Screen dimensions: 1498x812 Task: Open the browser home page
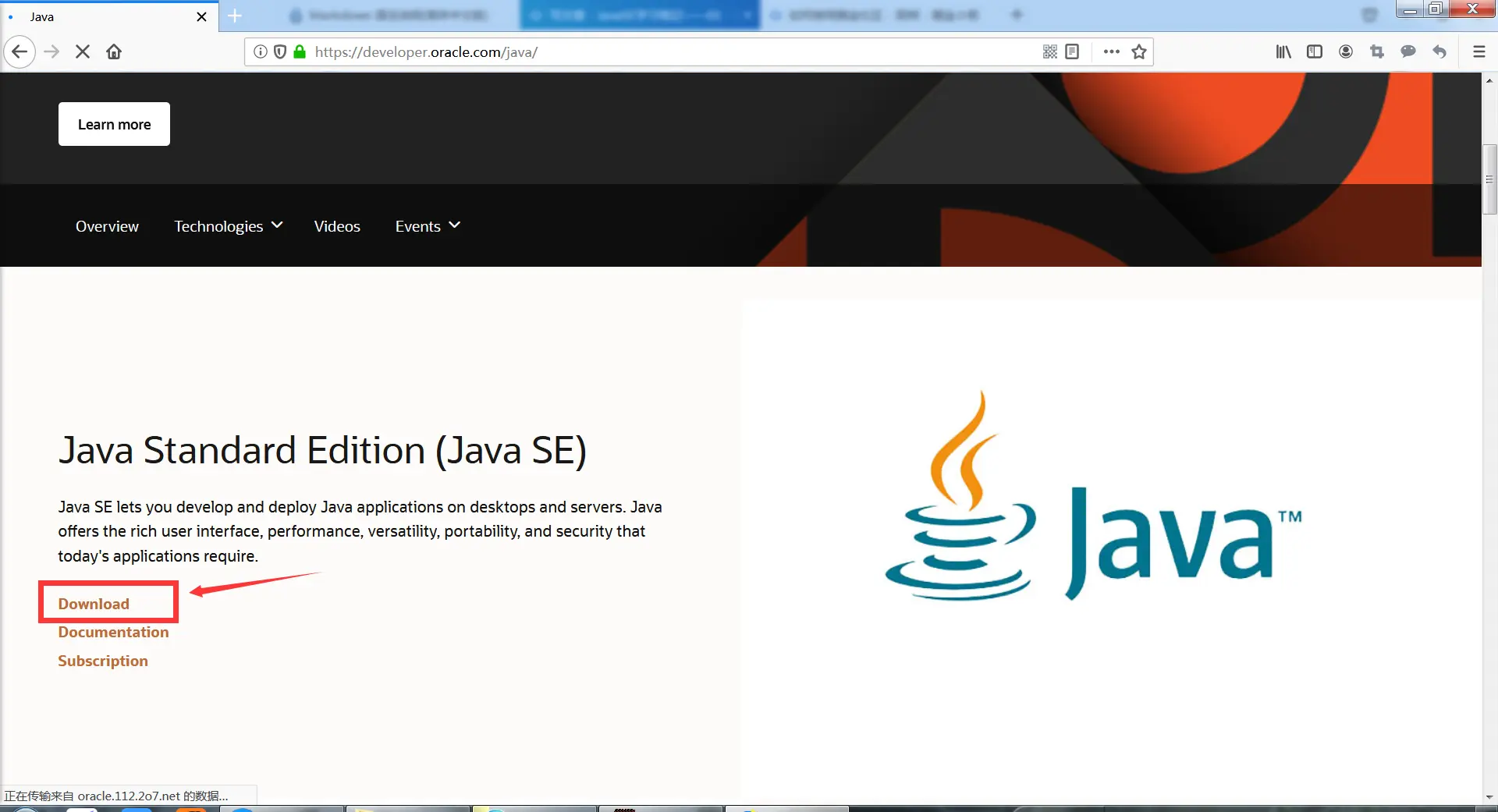114,52
